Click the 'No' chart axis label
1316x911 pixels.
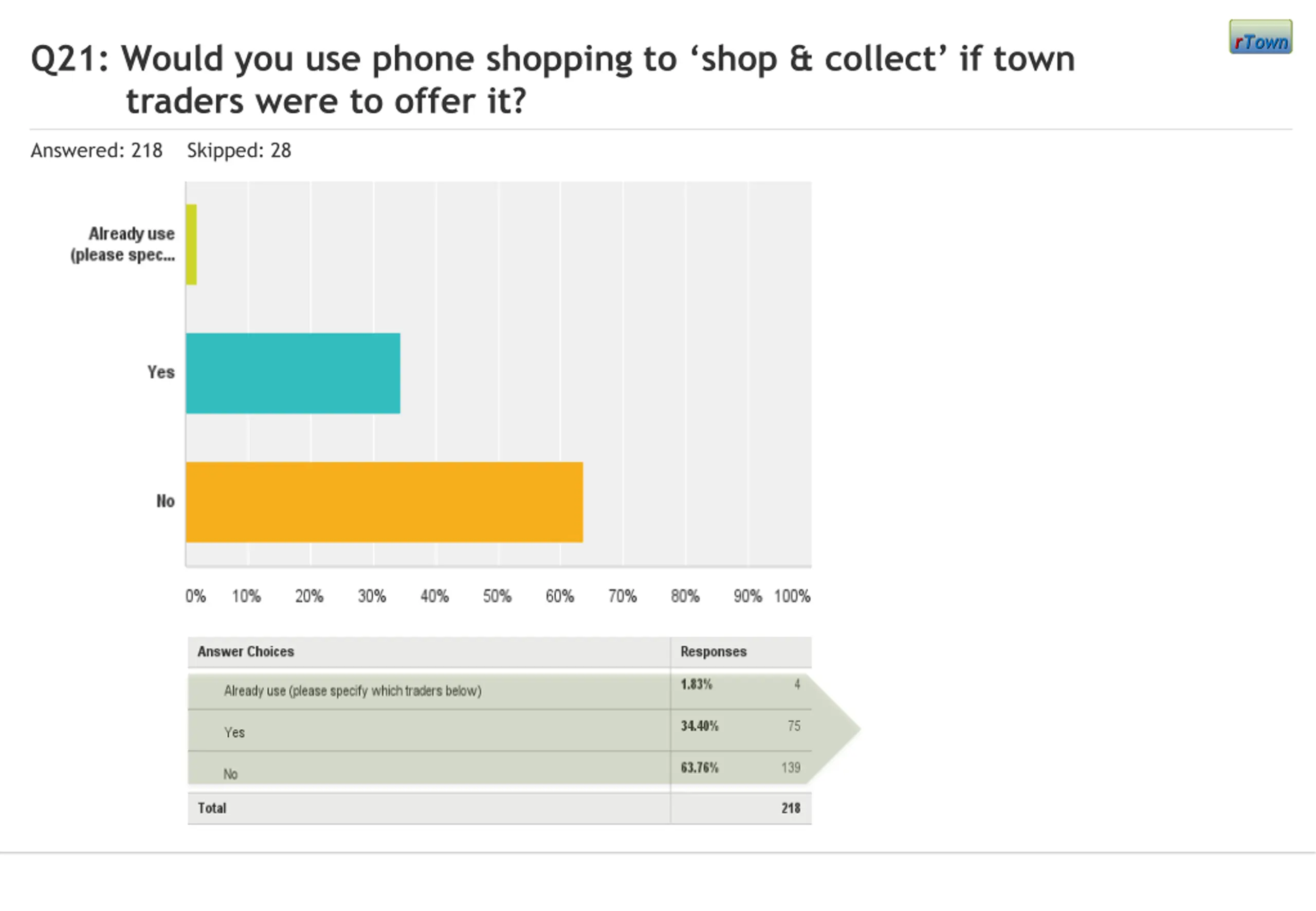coord(166,501)
